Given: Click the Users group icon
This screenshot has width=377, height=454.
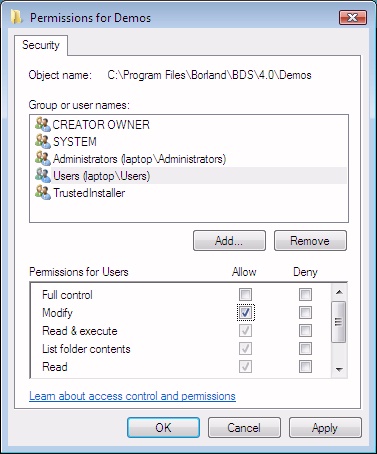Looking at the screenshot, I should [x=43, y=175].
